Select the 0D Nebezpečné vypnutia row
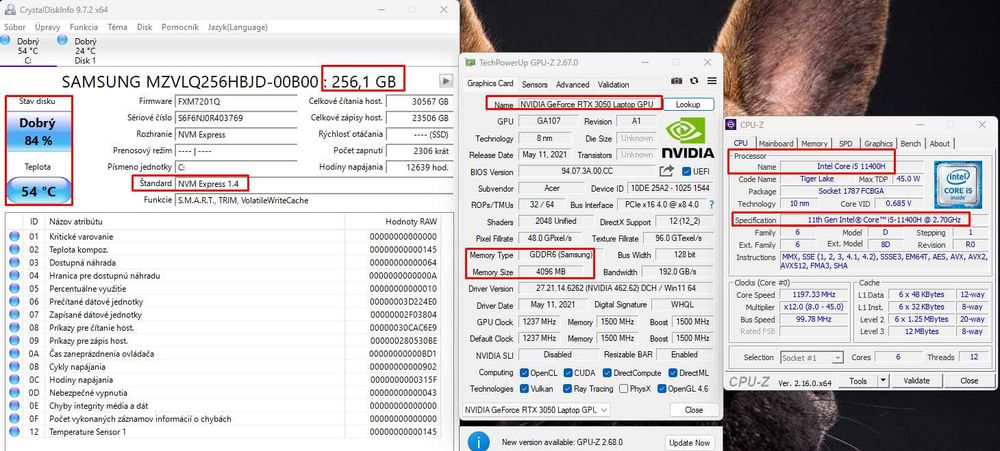Viewport: 1000px width, 451px height. pos(223,393)
